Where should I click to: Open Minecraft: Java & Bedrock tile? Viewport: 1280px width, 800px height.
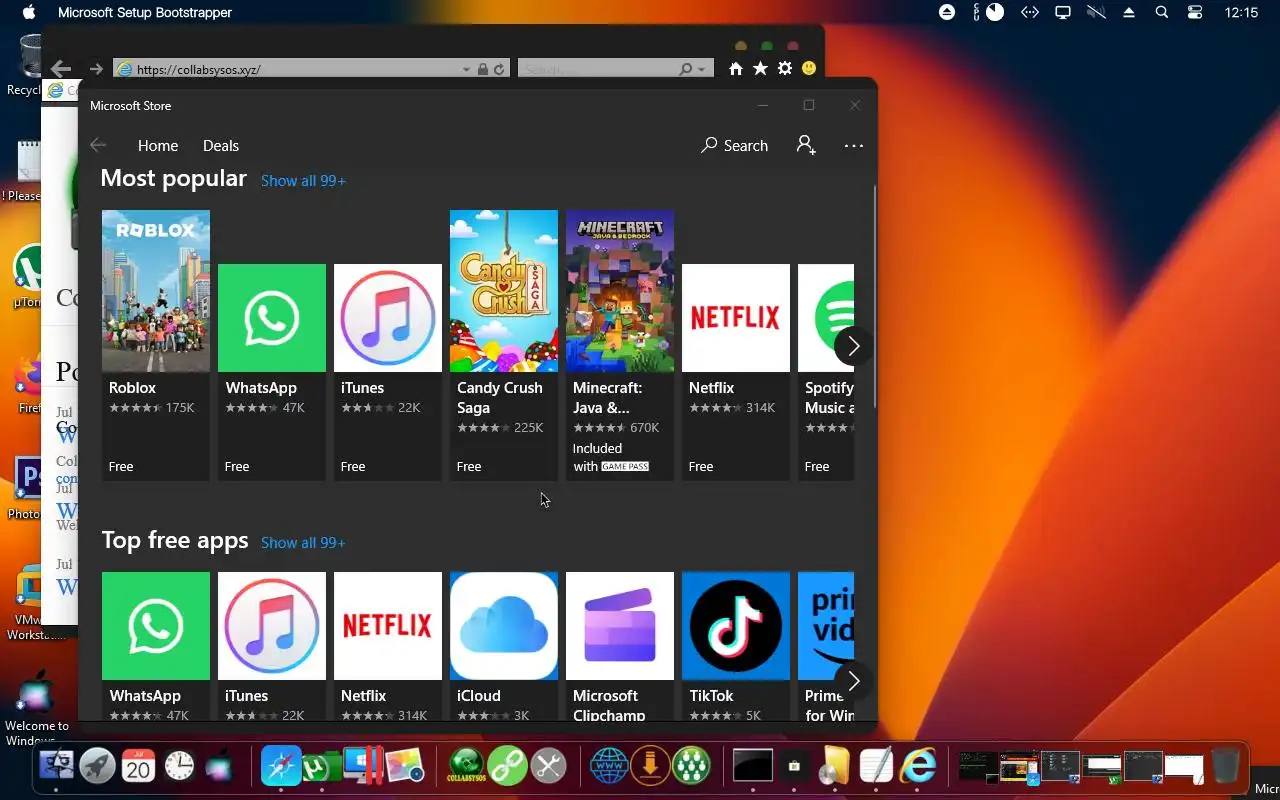pyautogui.click(x=620, y=345)
